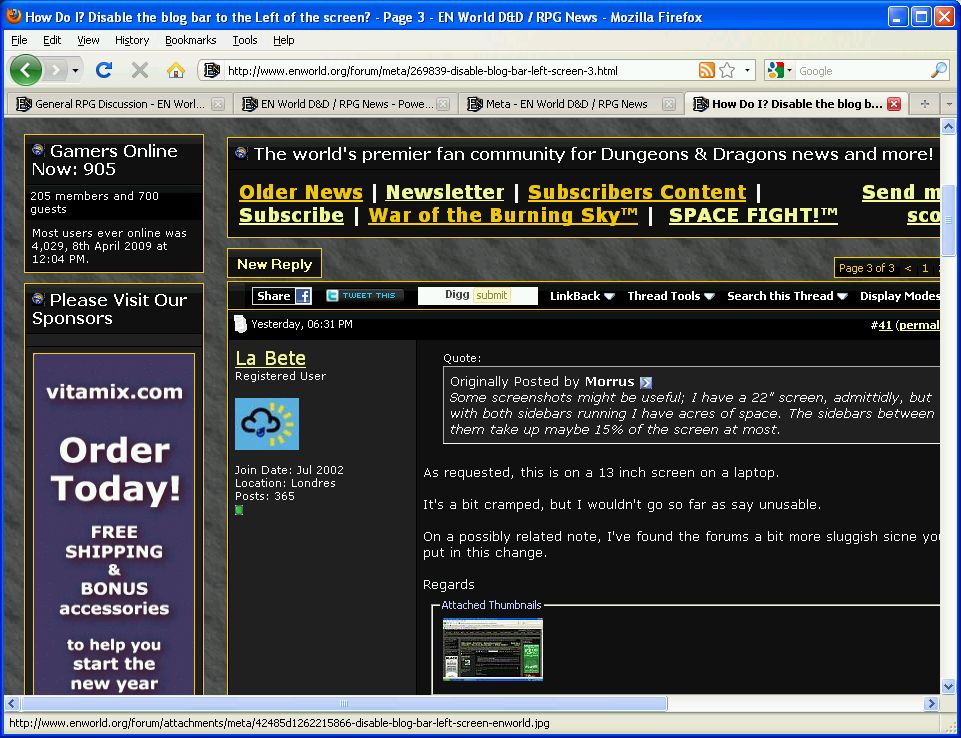The image size is (961, 738).
Task: Follow the Subscribers Content link
Action: [x=636, y=192]
